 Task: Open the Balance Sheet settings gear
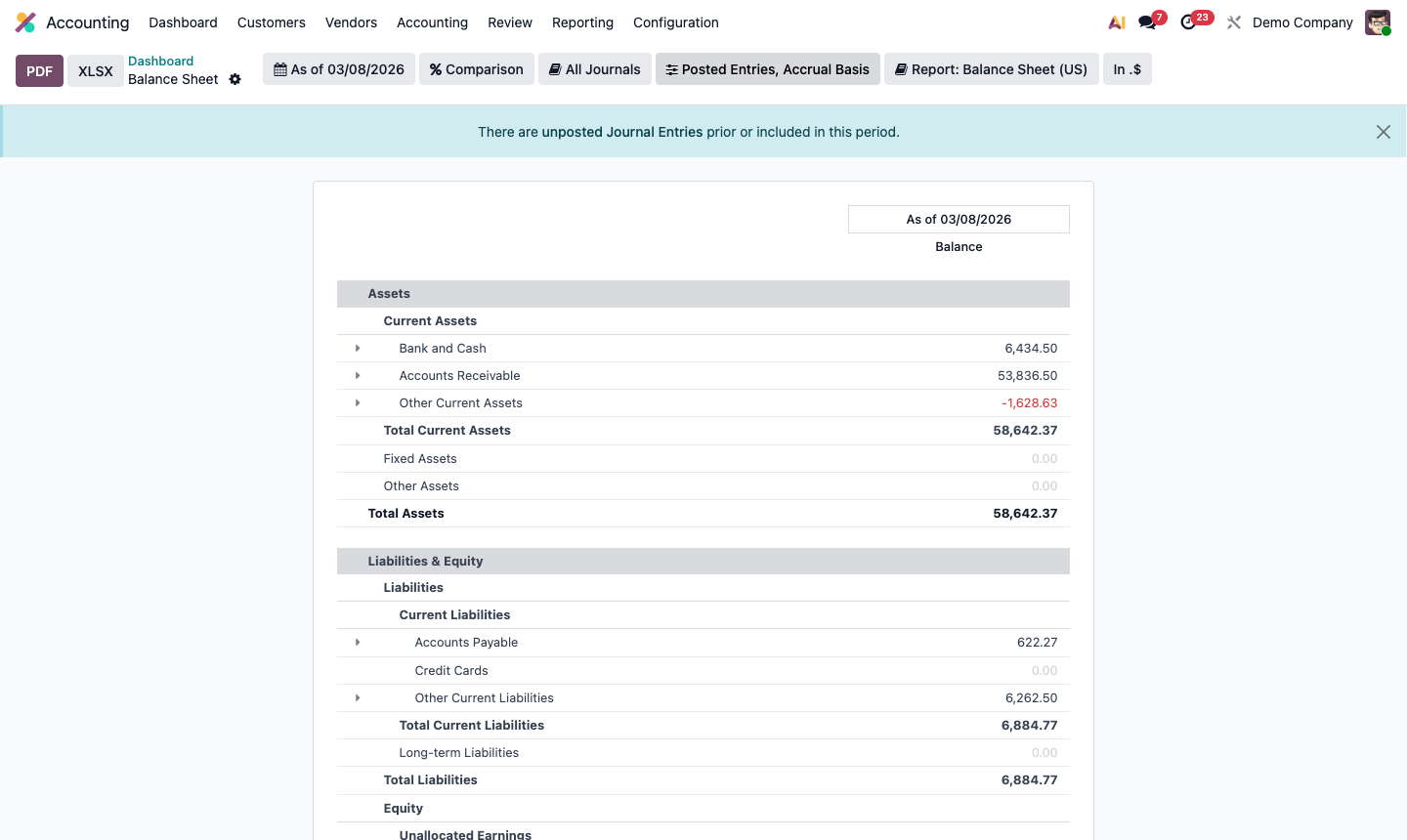click(234, 79)
